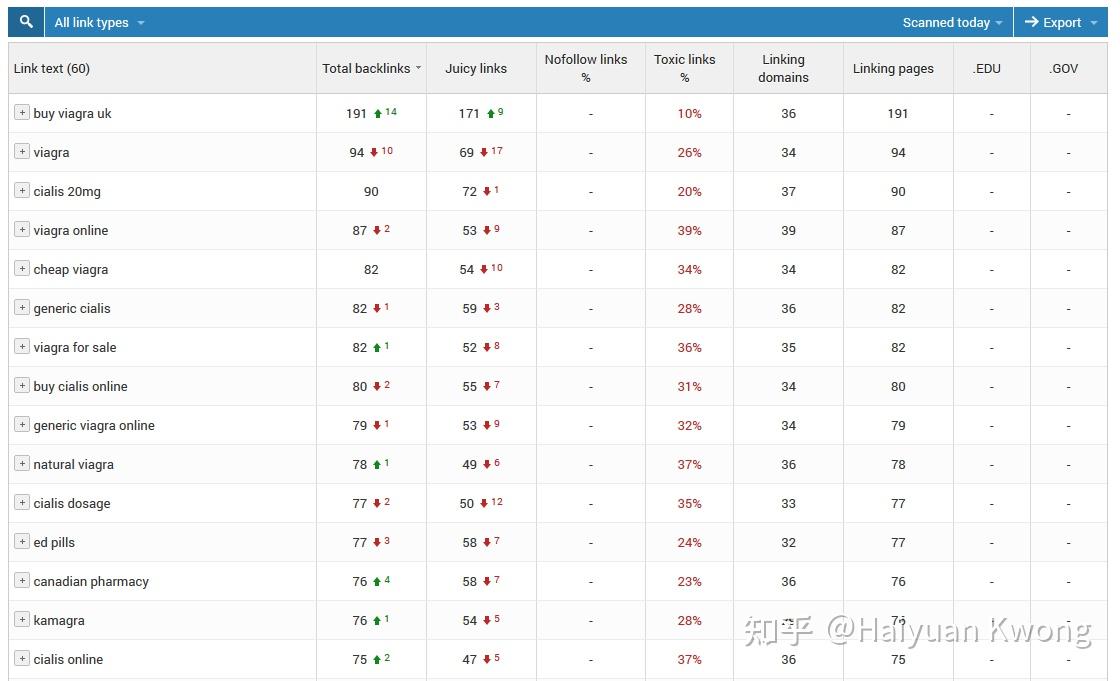
Task: Click the 'cialis 20mg' link text
Action: tap(67, 192)
